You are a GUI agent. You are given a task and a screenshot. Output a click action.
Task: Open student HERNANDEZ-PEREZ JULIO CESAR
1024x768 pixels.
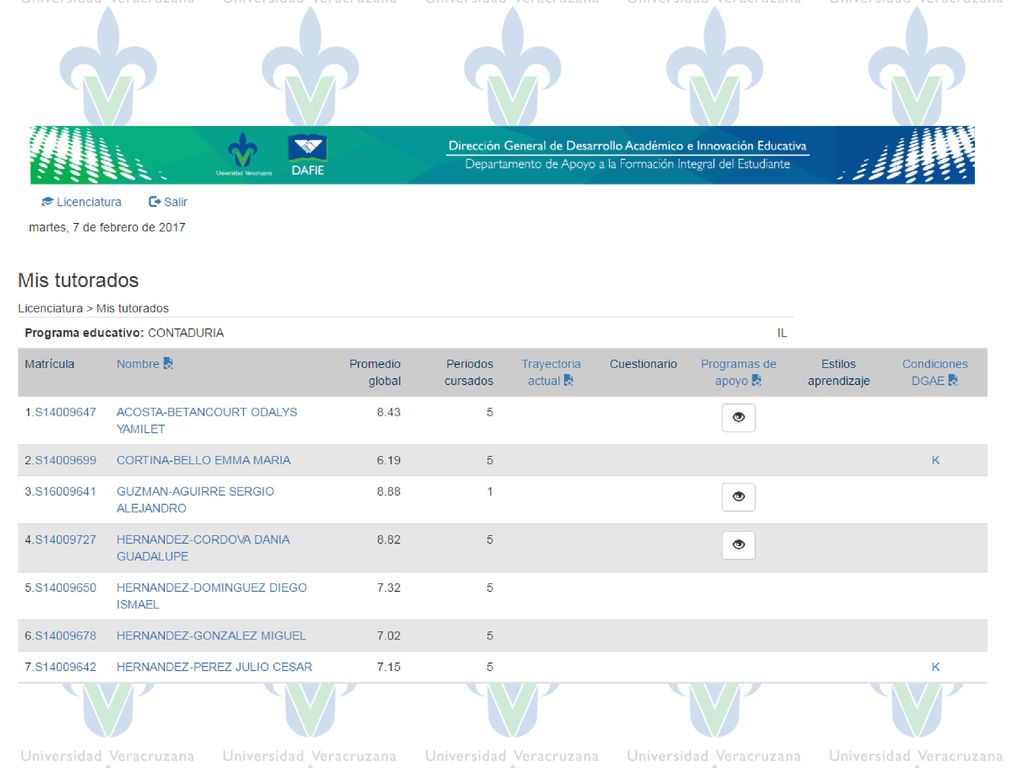pyautogui.click(x=214, y=667)
